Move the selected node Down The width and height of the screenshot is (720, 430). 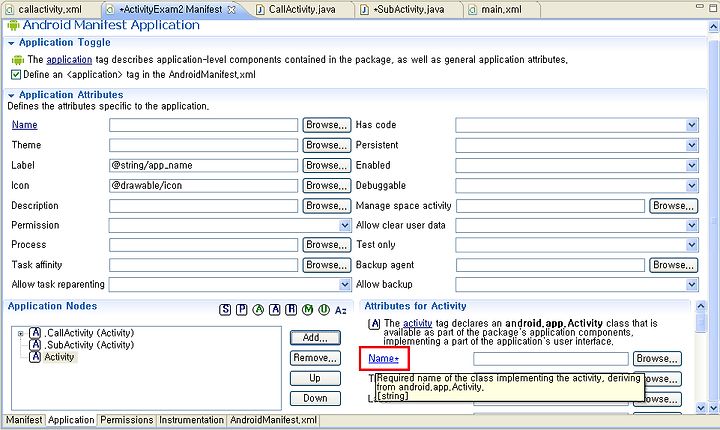[x=315, y=398]
